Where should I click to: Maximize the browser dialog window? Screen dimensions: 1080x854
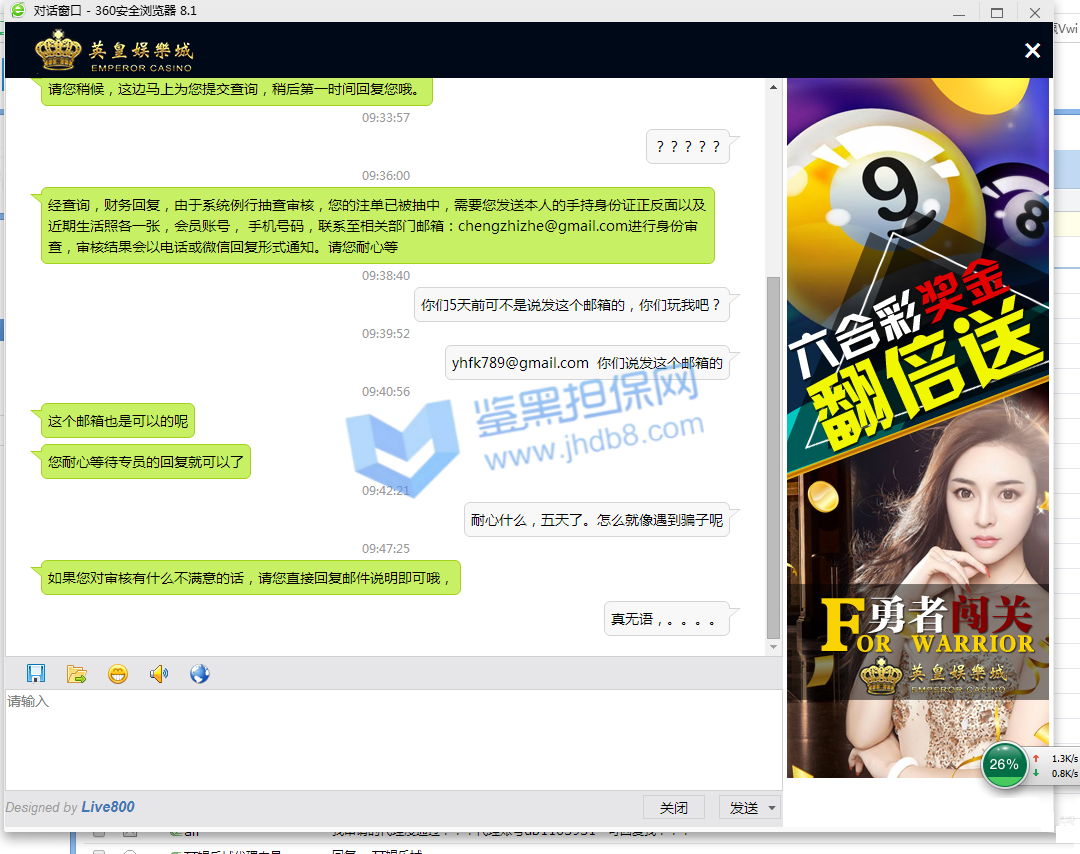(996, 12)
